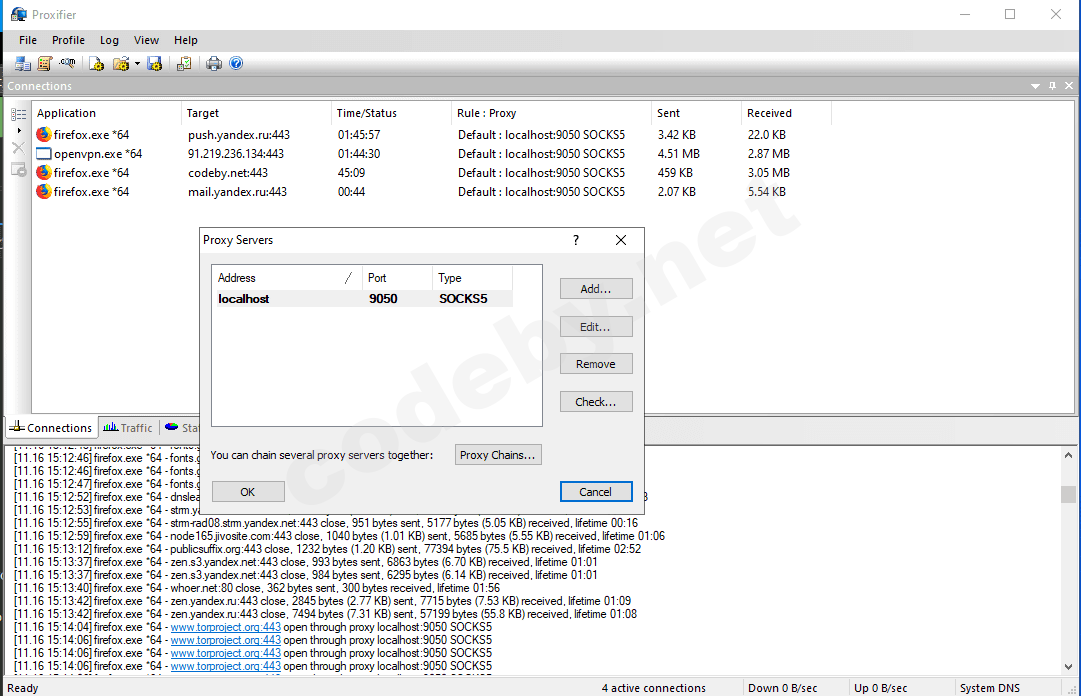The height and width of the screenshot is (696, 1081).
Task: Open Proxy Chains... button
Action: coord(498,455)
